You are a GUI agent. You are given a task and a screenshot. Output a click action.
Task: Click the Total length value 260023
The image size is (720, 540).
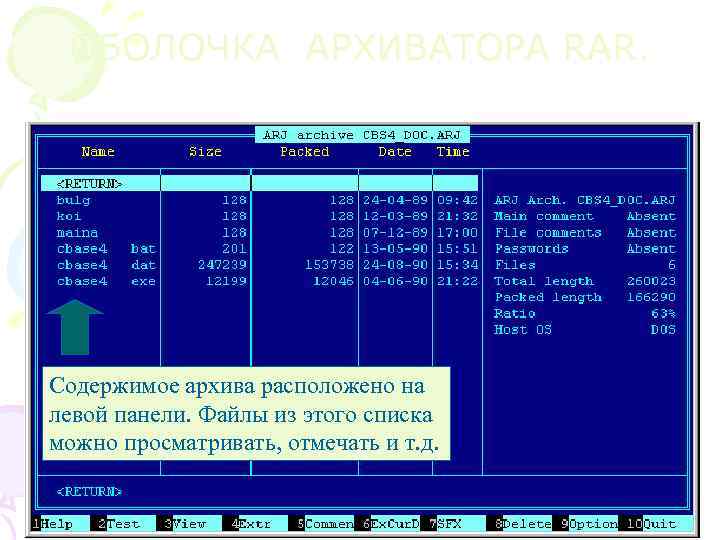[x=652, y=281]
